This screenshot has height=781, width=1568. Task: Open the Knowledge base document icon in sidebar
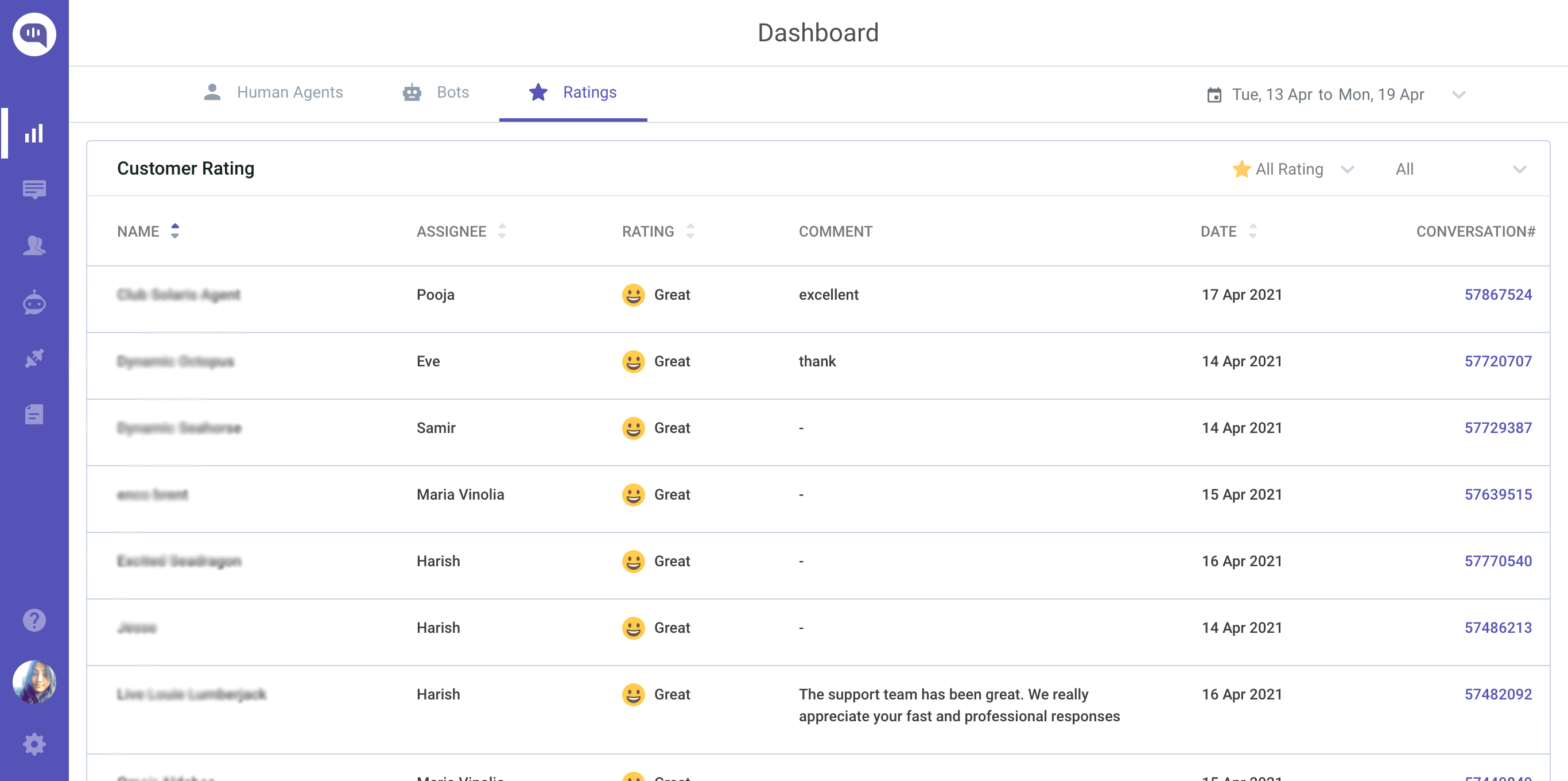34,414
